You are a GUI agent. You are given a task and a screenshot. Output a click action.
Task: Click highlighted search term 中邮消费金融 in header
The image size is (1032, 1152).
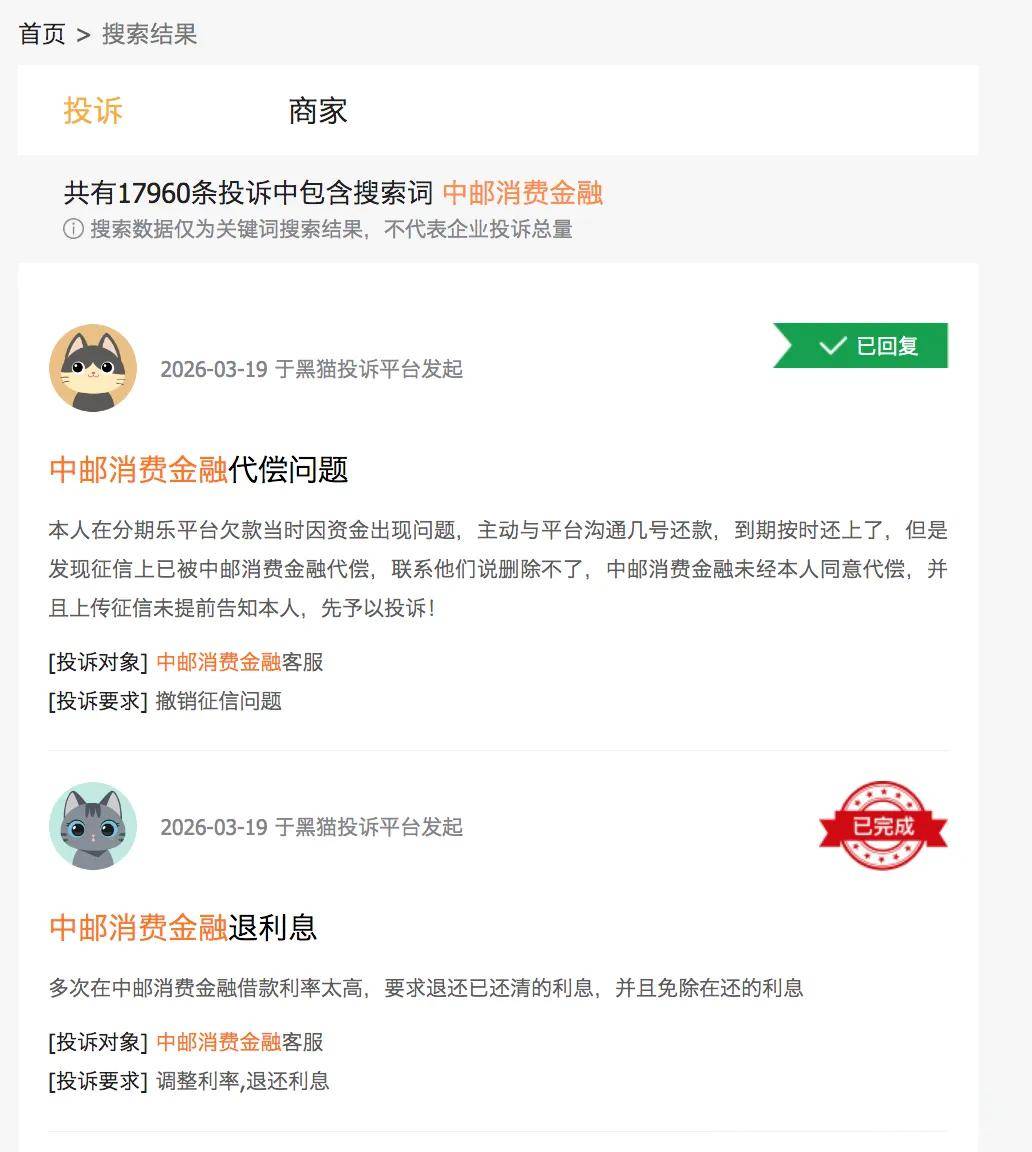pyautogui.click(x=523, y=192)
